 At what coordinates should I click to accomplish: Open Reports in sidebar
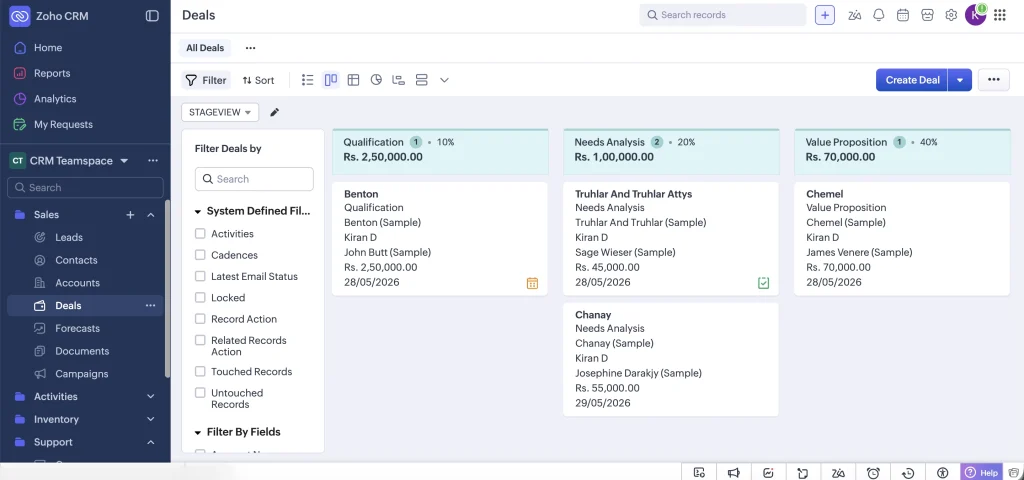click(52, 73)
